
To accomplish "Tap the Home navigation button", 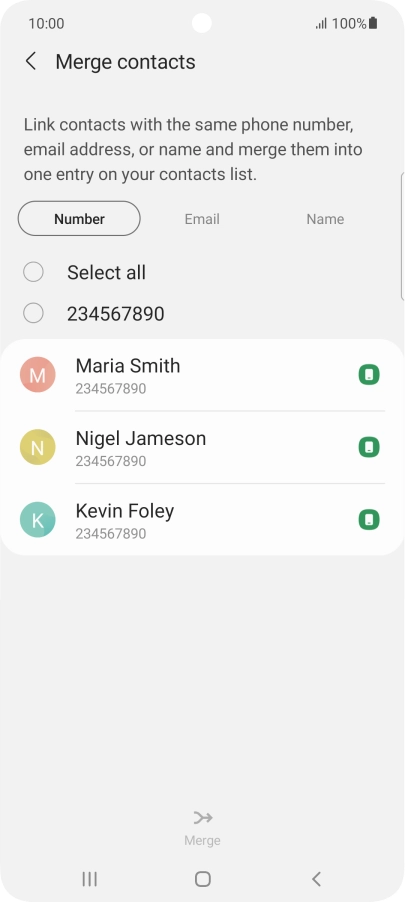I will 202,878.
